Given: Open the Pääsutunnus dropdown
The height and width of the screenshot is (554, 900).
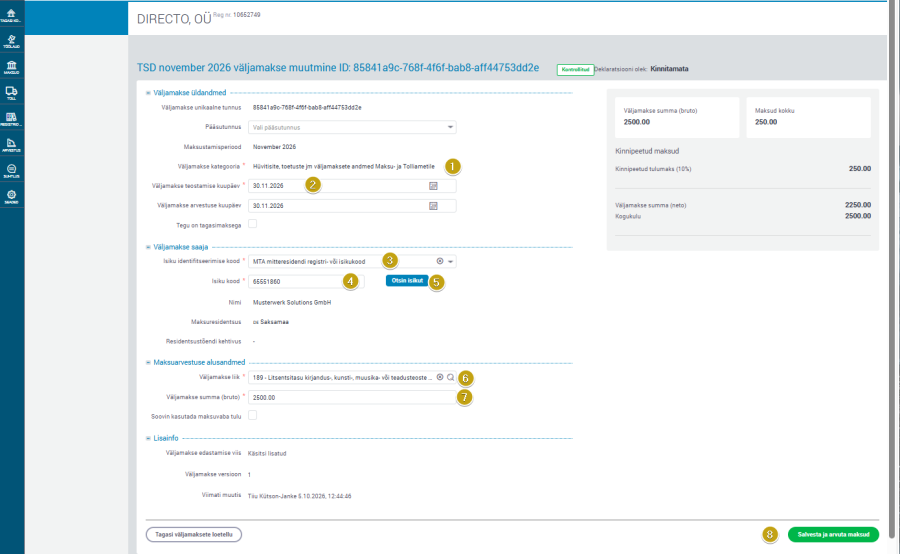Looking at the screenshot, I should click(352, 127).
